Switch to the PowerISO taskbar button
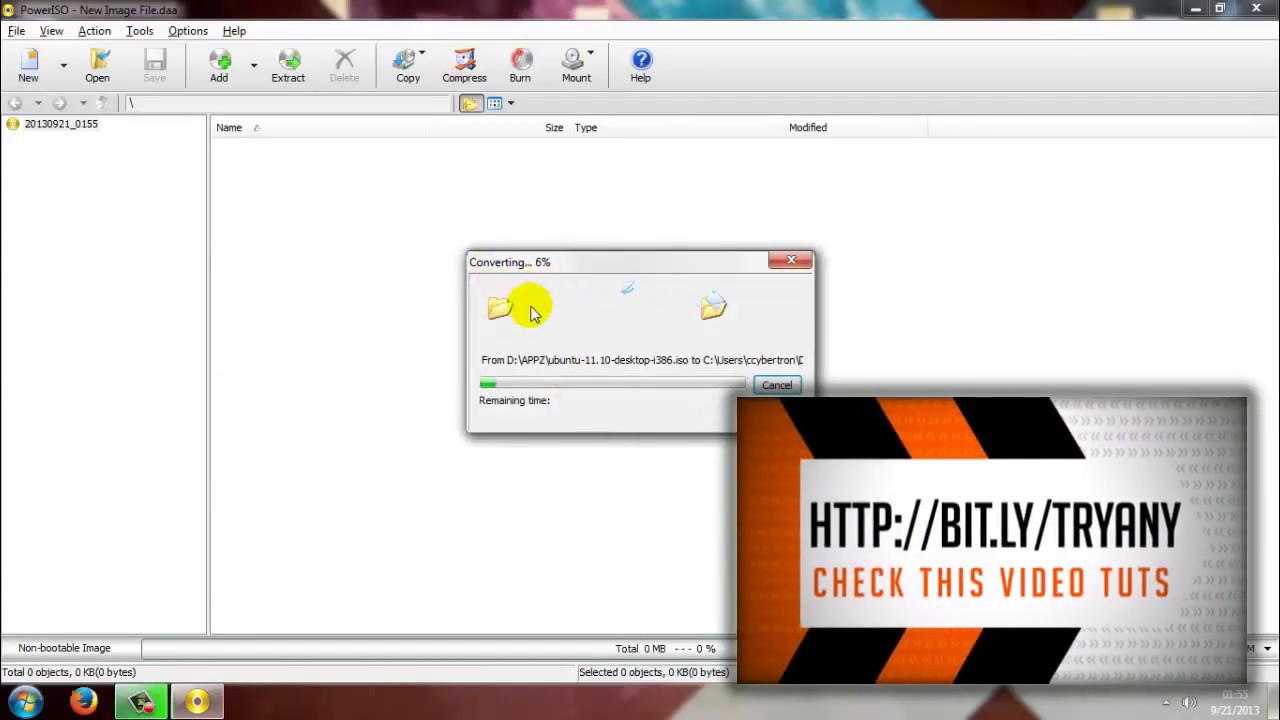Viewport: 1280px width, 720px height. (x=197, y=702)
